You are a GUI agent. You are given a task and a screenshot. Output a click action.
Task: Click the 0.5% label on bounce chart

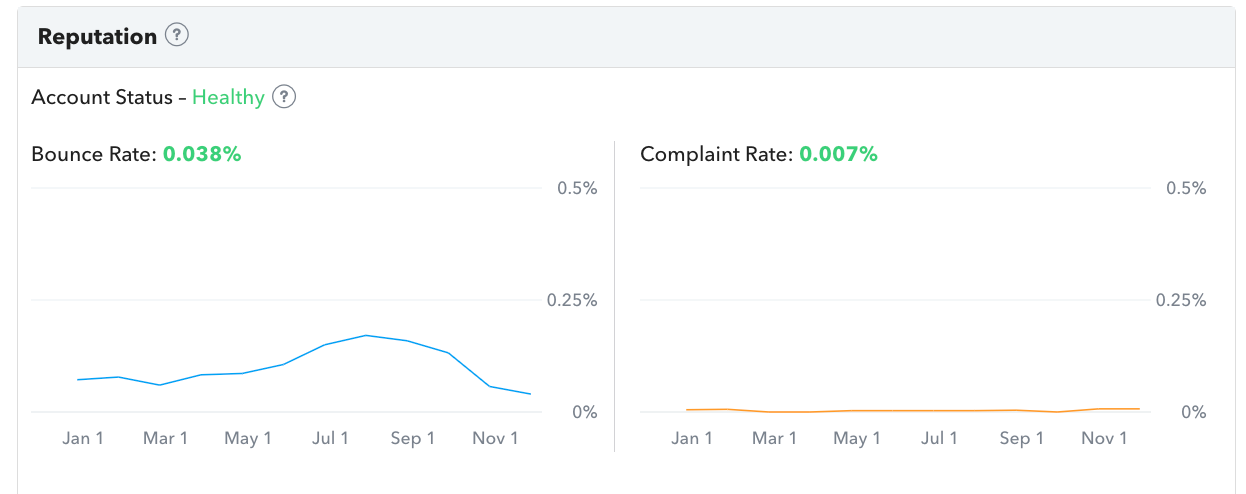point(577,188)
